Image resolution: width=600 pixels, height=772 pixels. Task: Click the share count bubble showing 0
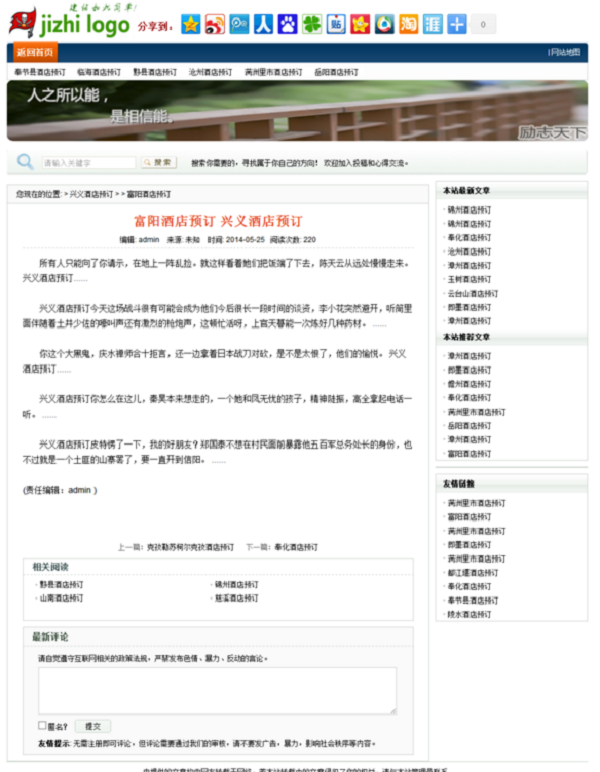pos(483,24)
